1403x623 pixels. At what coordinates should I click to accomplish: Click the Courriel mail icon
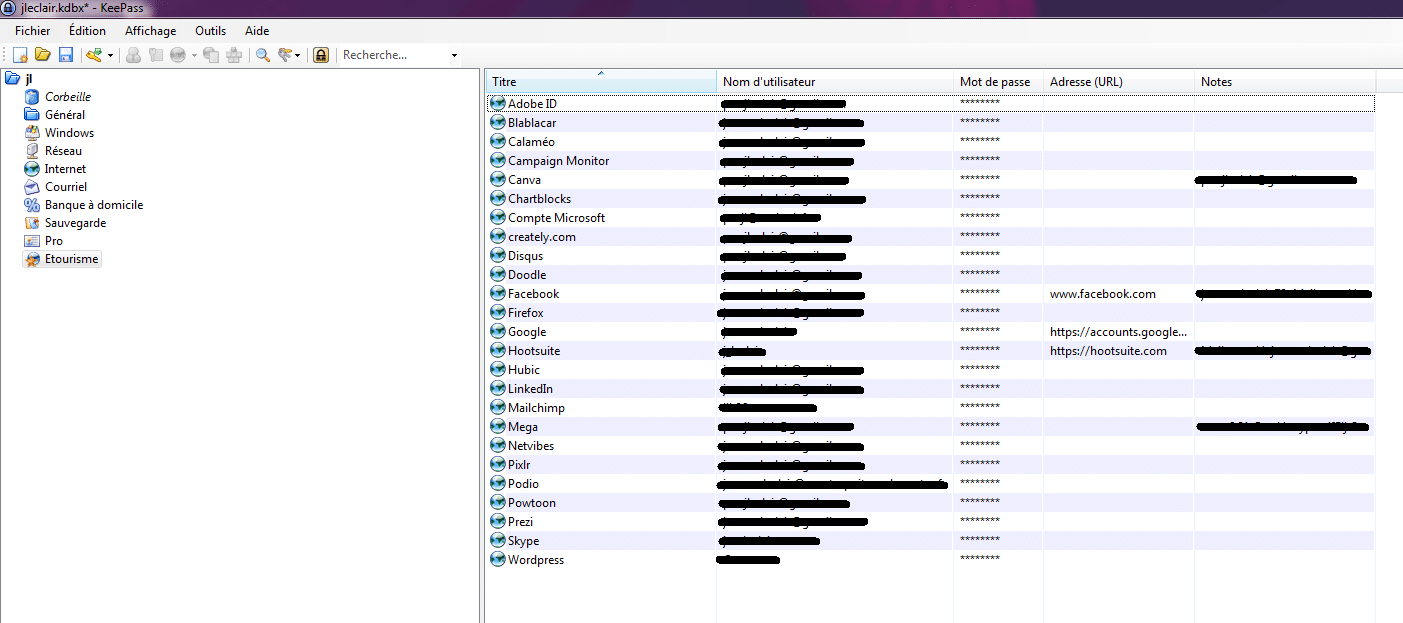tap(32, 187)
